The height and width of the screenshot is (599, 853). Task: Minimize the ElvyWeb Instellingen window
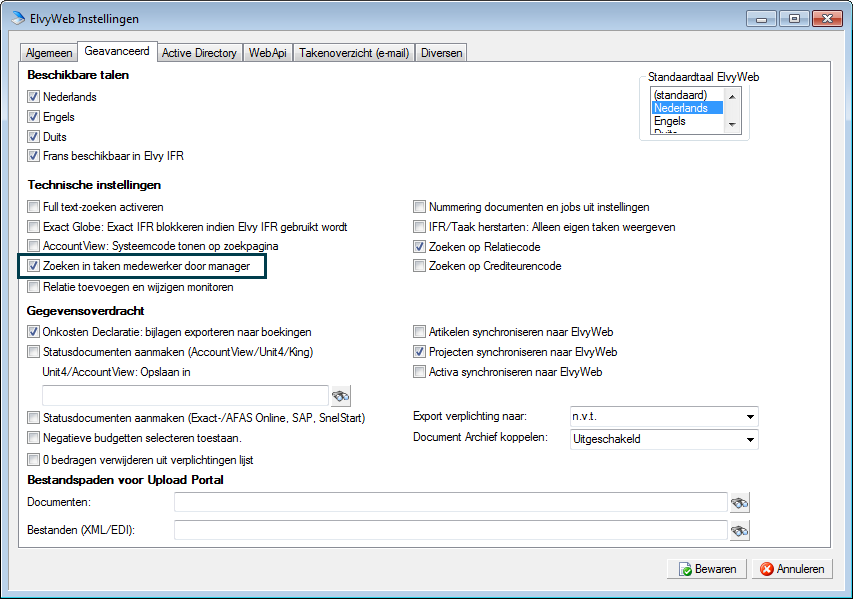(x=762, y=19)
